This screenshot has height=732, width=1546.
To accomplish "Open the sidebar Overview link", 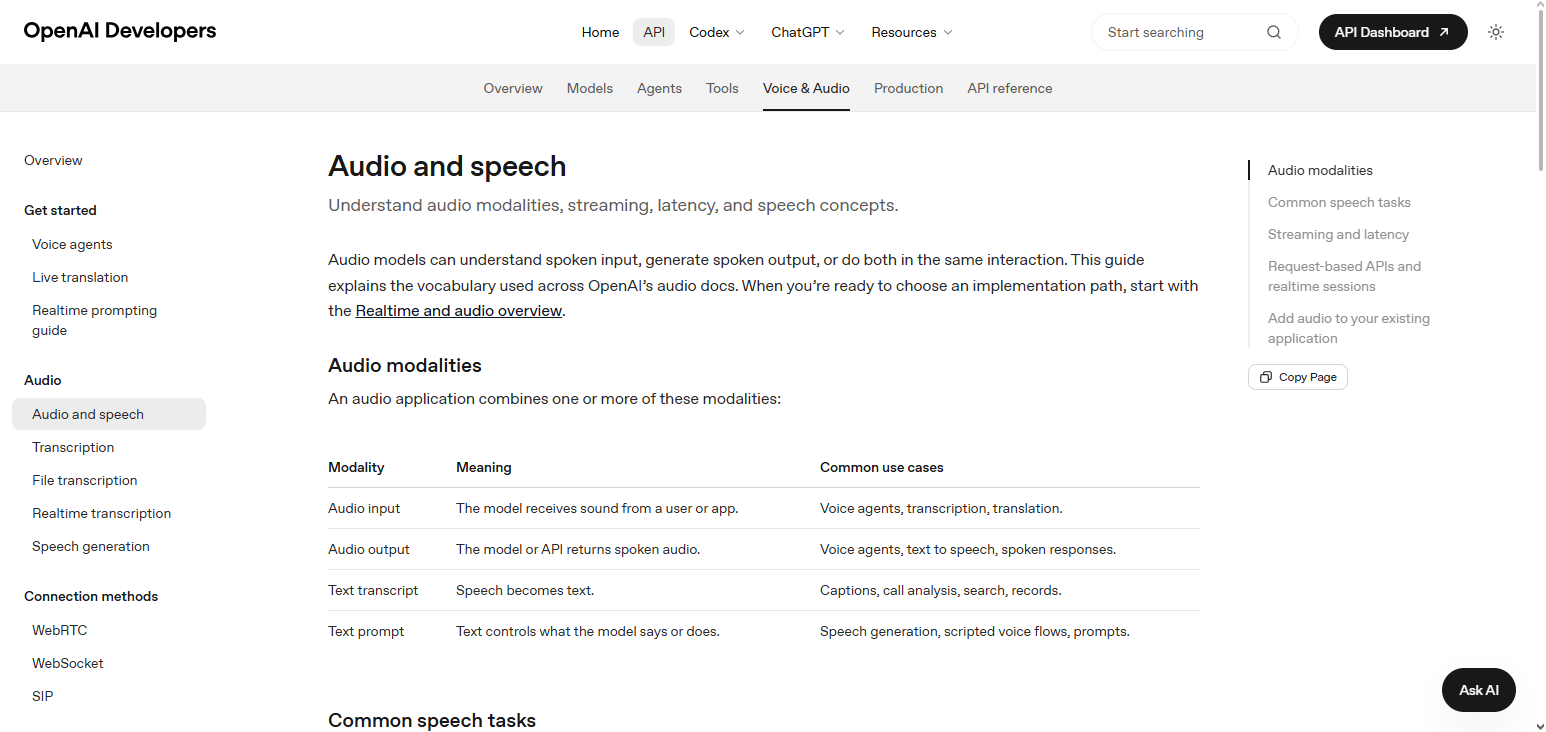I will pyautogui.click(x=53, y=160).
